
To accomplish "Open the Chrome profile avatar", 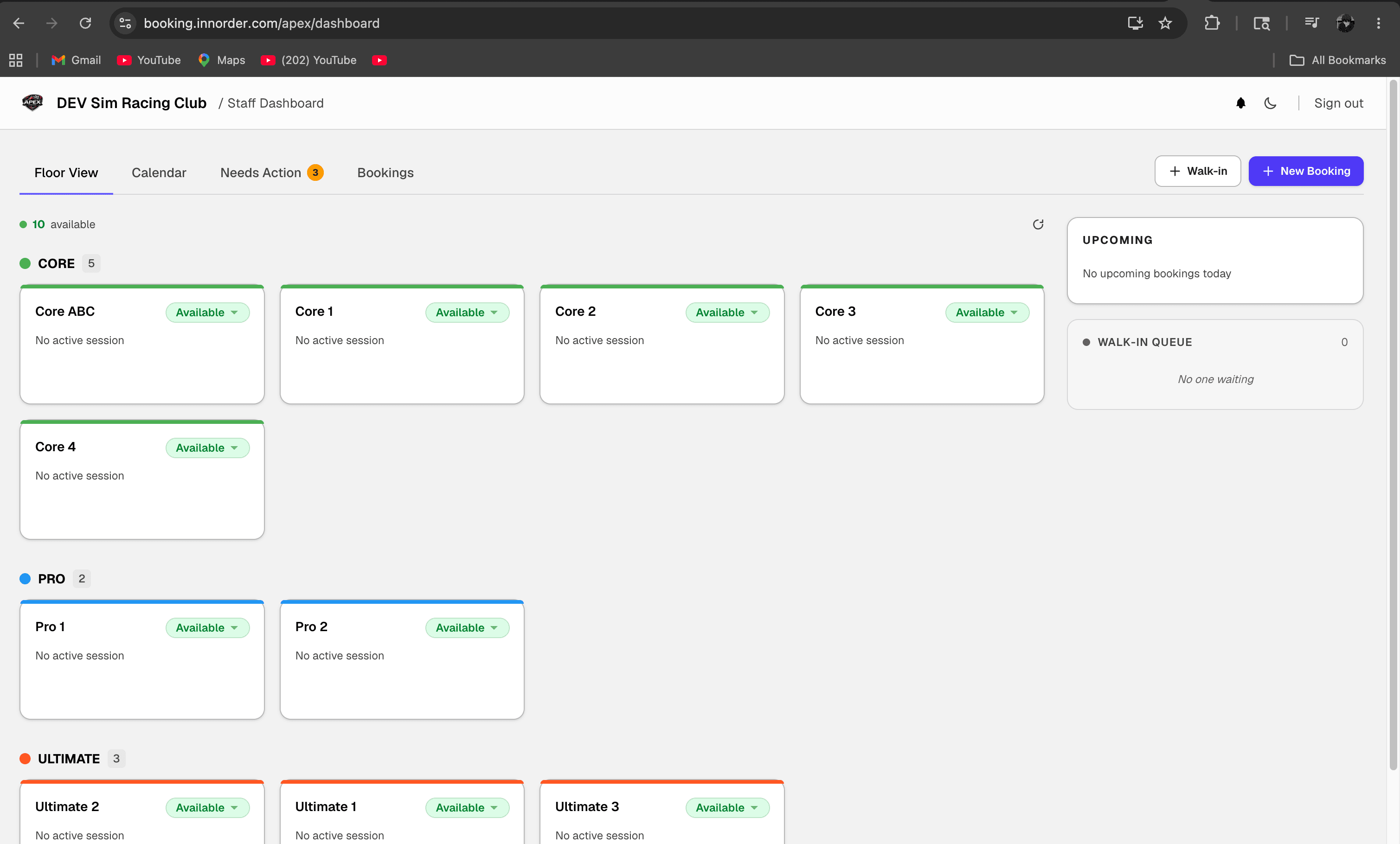I will tap(1345, 23).
